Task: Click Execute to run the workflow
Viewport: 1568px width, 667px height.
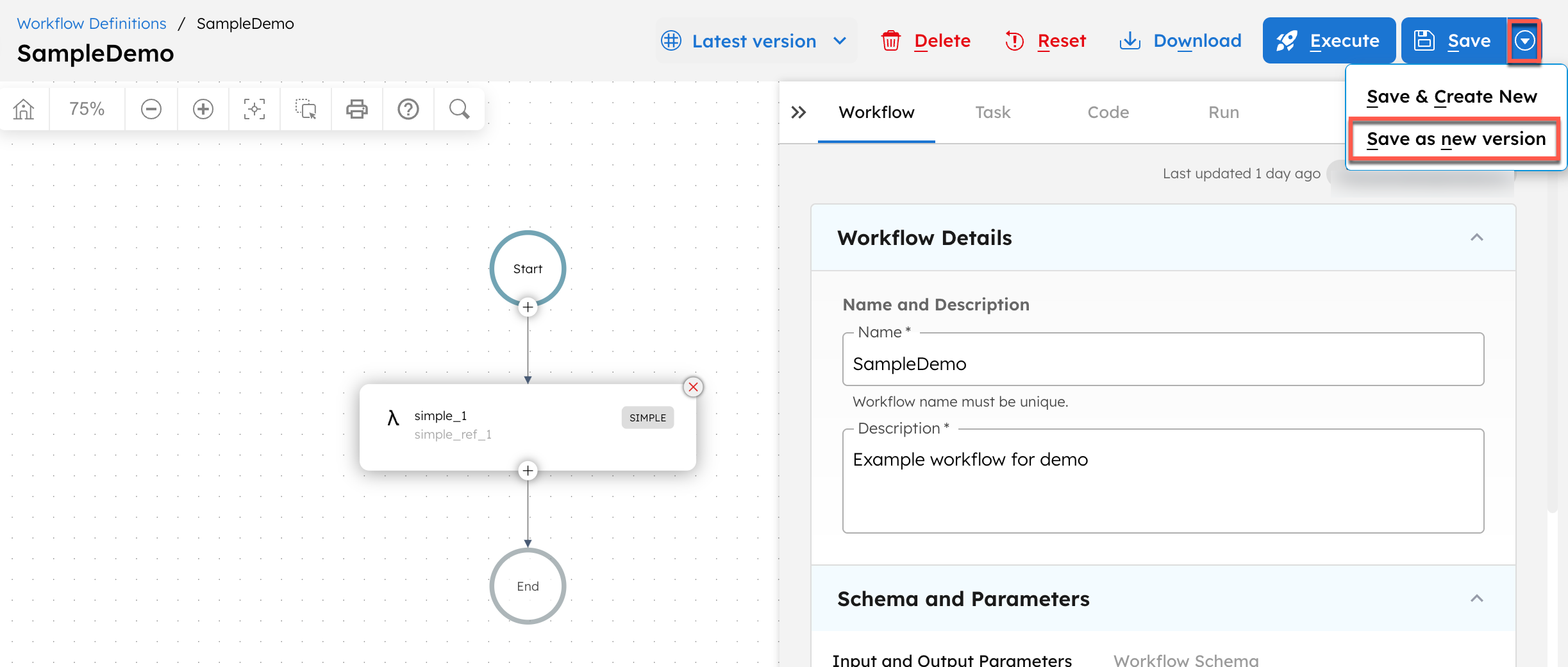Action: click(x=1328, y=40)
